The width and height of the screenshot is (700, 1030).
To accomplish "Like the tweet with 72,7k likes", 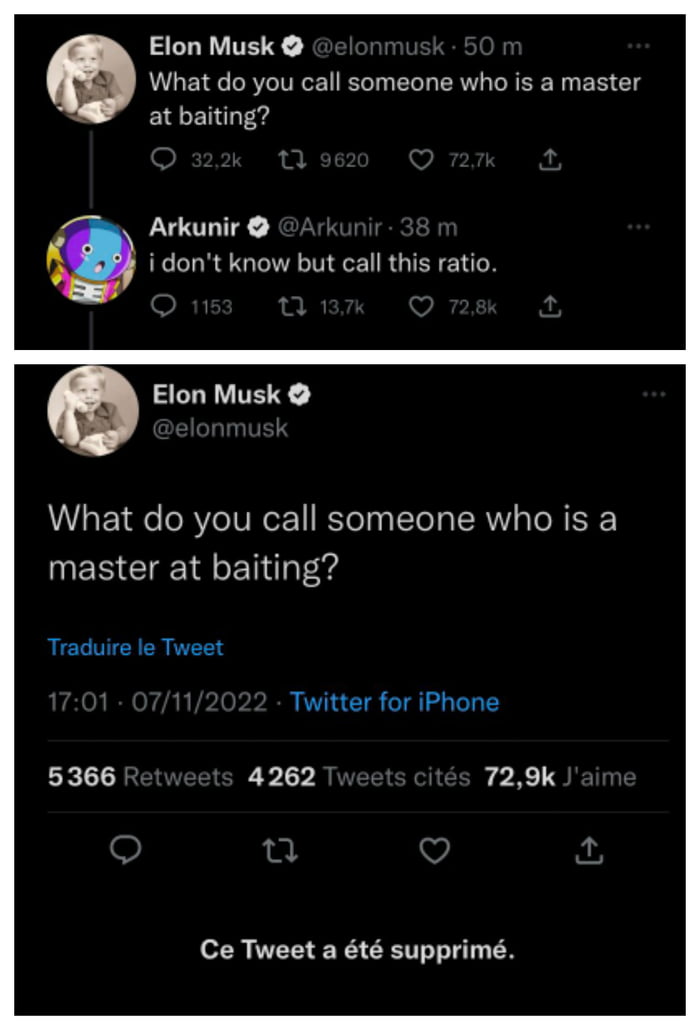I will (x=424, y=160).
